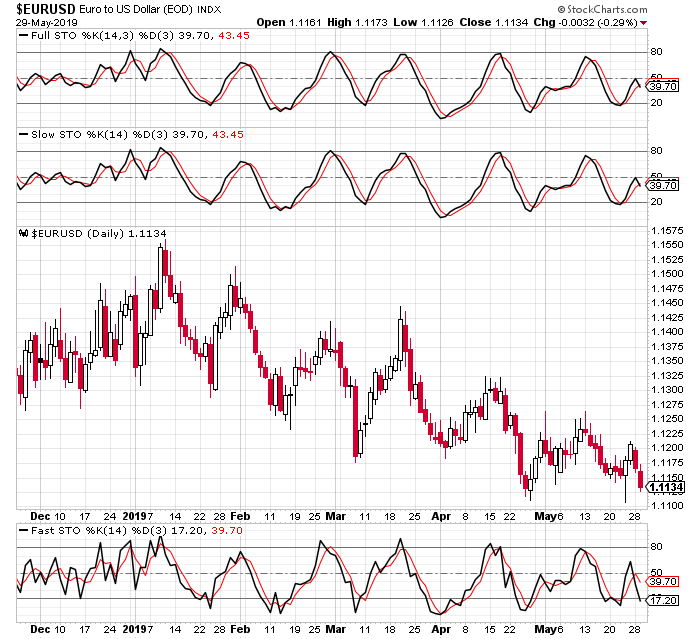Viewport: 700px width, 639px height.
Task: Click the red 43.45 value in Full STO legend
Action: pos(234,36)
